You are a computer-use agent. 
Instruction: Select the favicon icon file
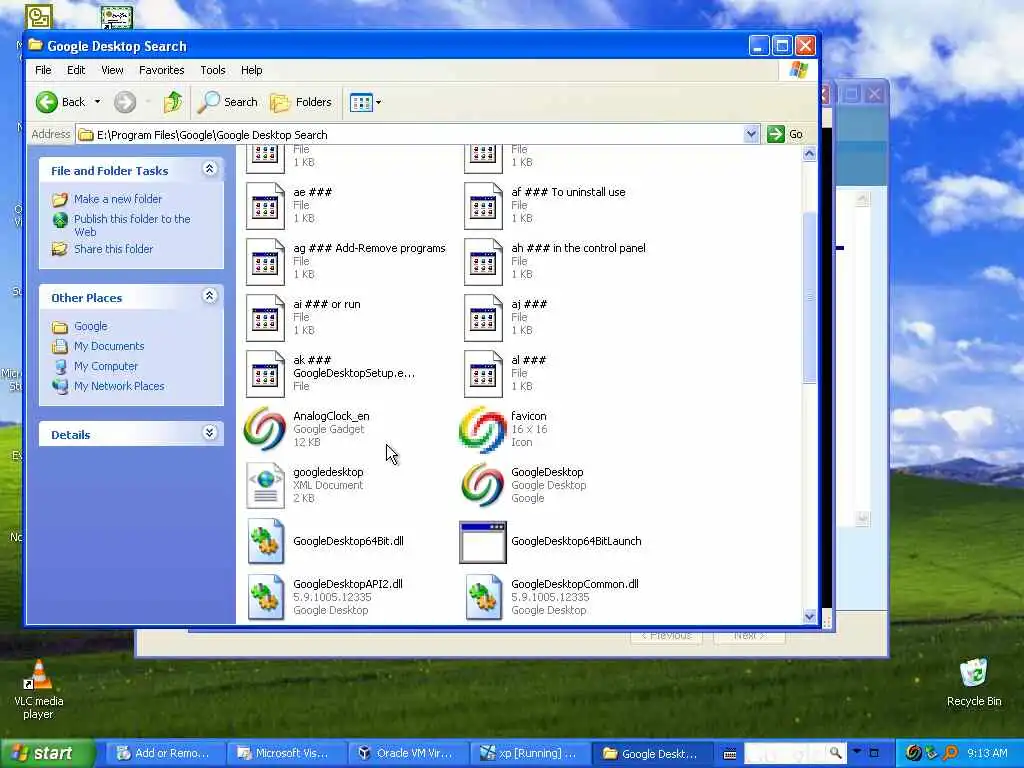483,429
